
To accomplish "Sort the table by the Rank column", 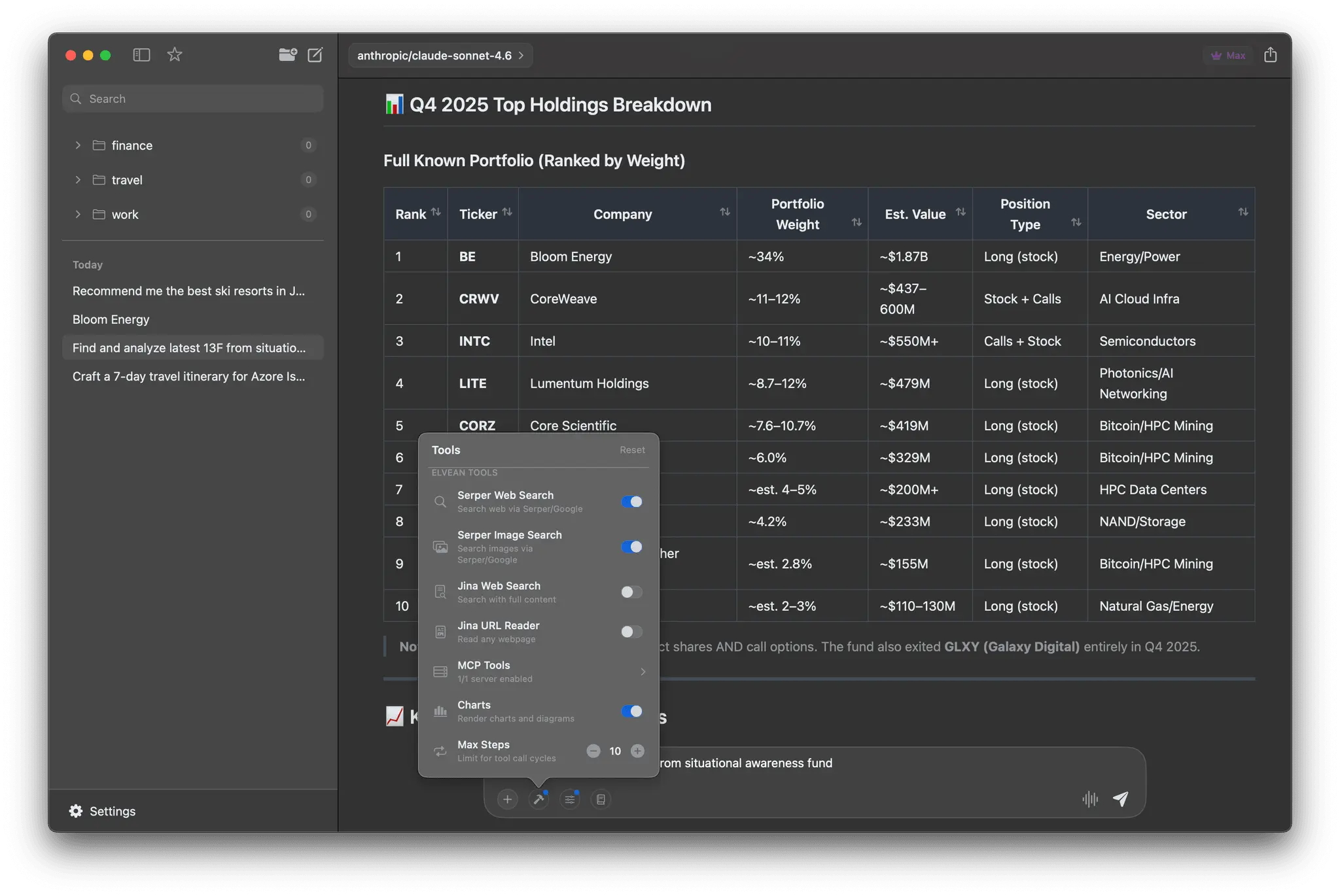I will pos(436,212).
